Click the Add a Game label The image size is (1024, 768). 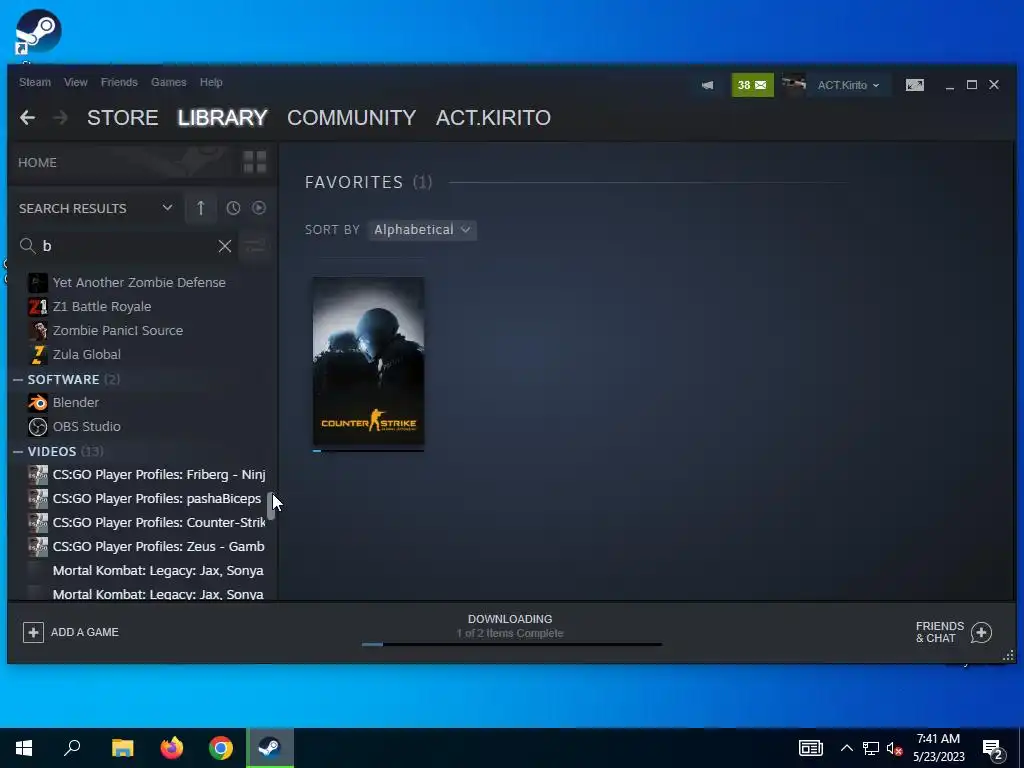pos(85,632)
